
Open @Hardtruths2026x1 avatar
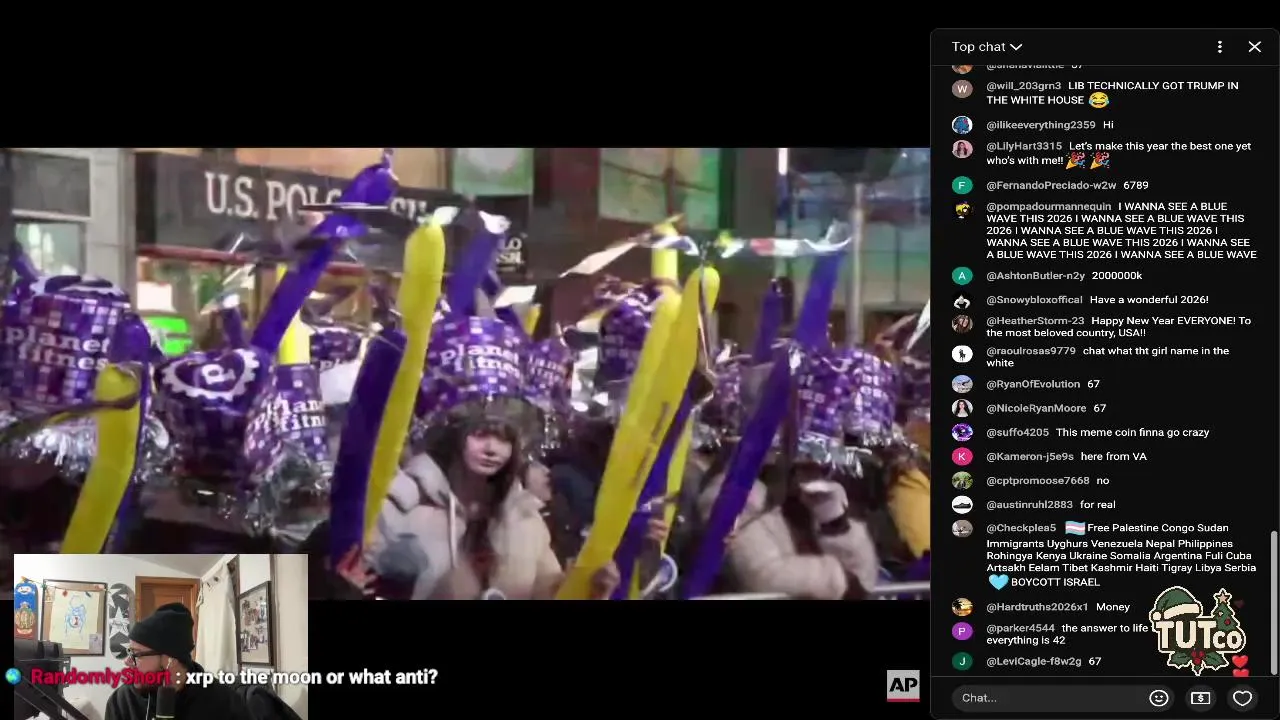(962, 607)
